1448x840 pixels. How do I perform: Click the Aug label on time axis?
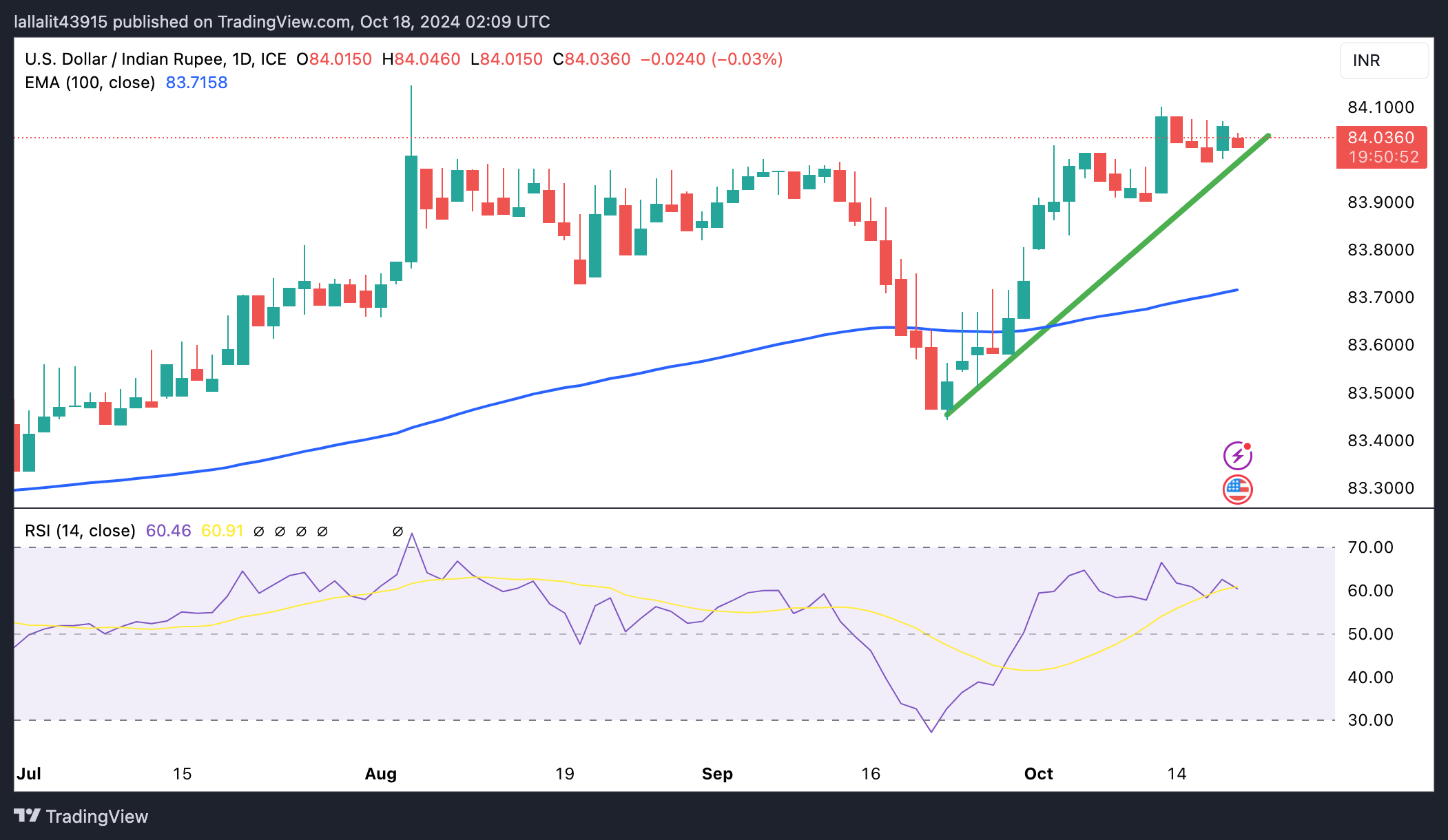(x=380, y=774)
